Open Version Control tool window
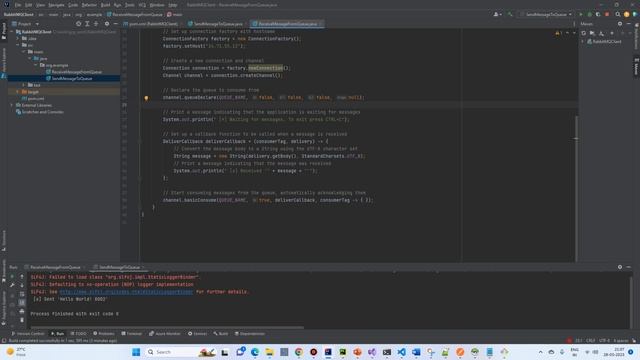 coord(28,333)
